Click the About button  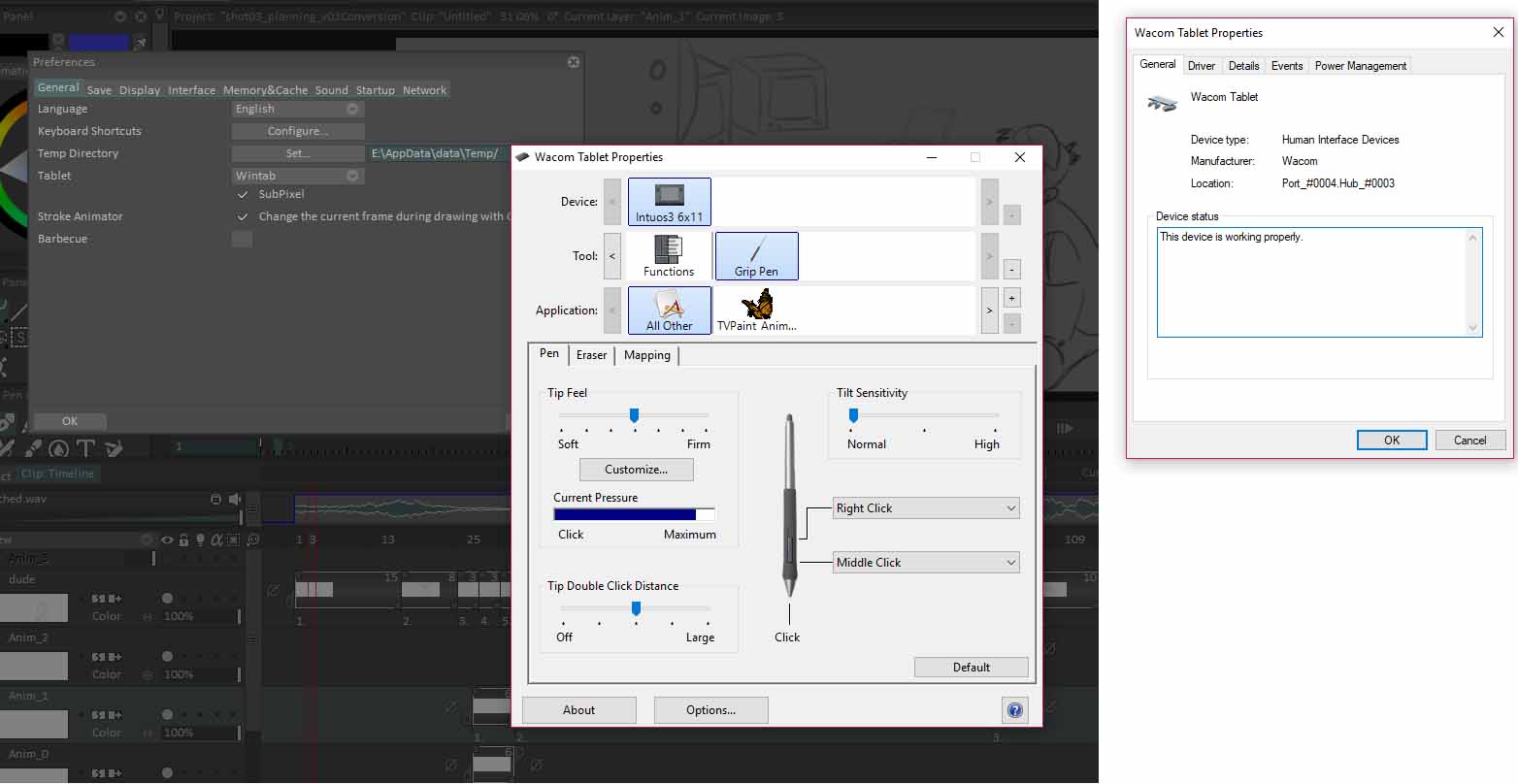[x=579, y=710]
